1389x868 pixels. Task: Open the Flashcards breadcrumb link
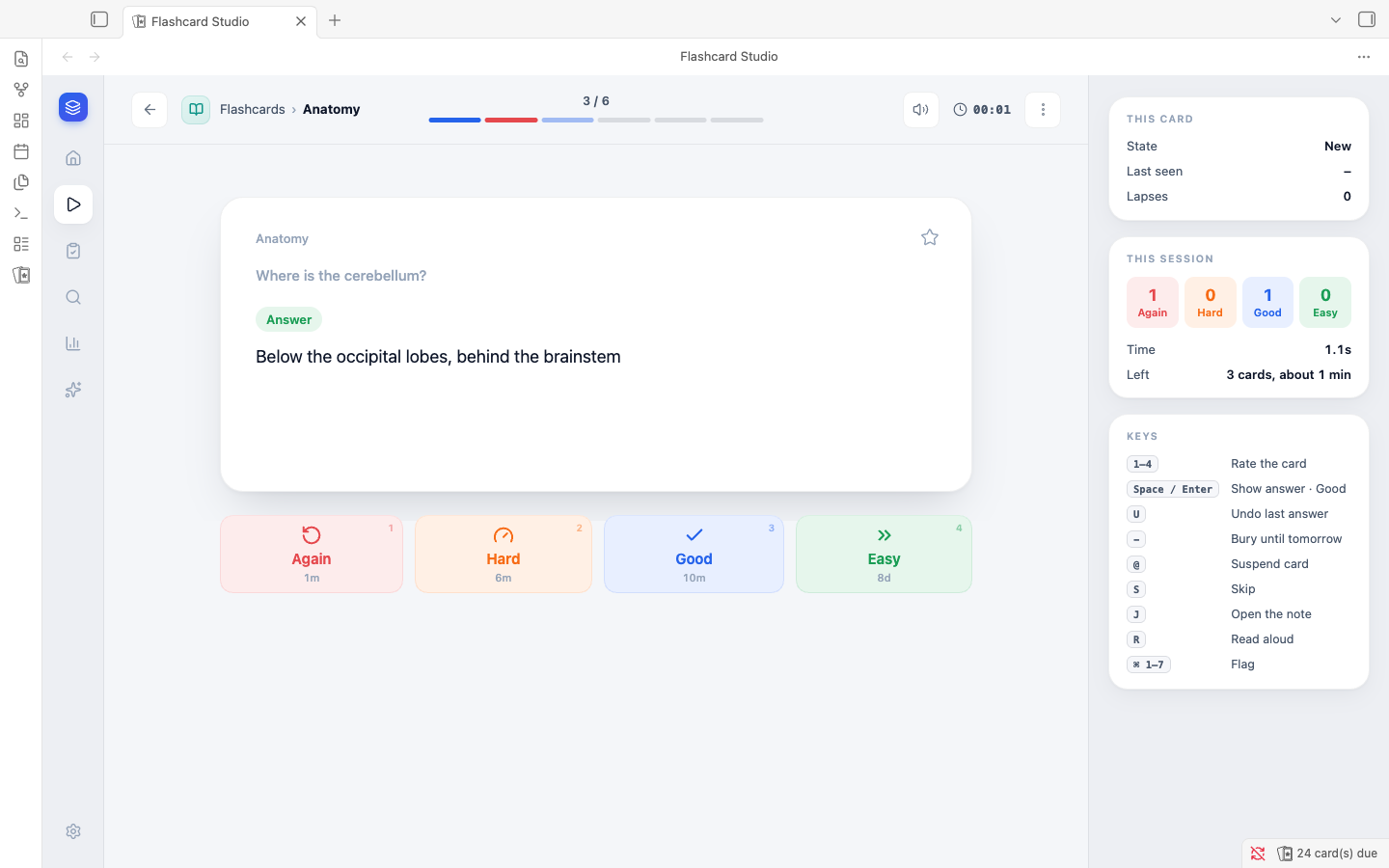(252, 110)
